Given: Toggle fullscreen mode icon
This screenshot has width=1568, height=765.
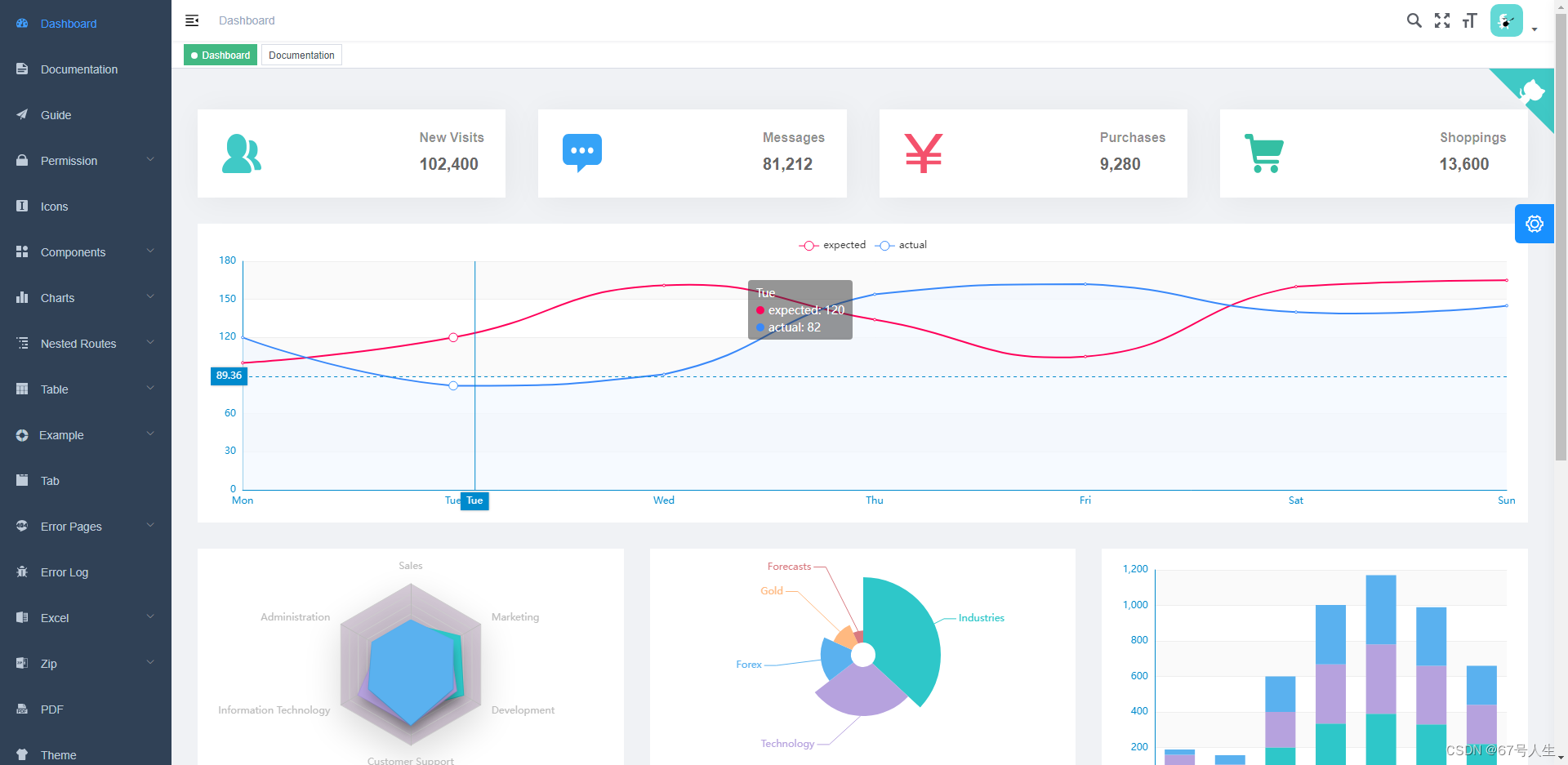Looking at the screenshot, I should coord(1442,20).
